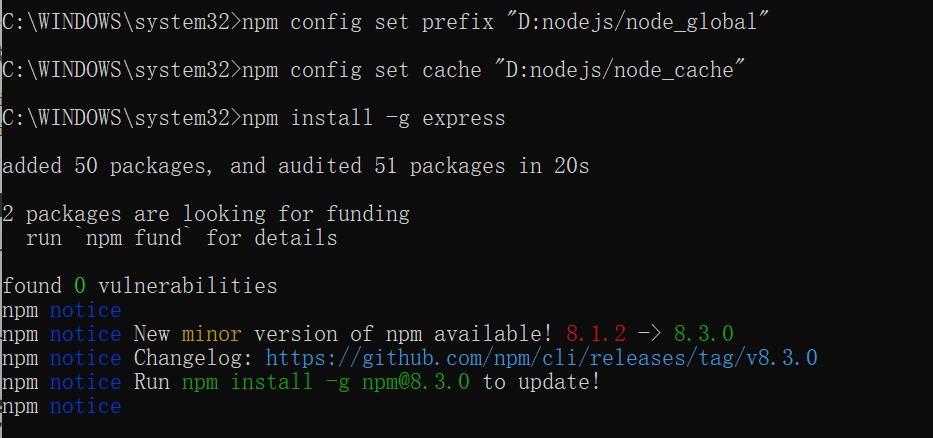This screenshot has width=933, height=438.
Task: Click the 'found 0 vulnerabilities' line
Action: tap(140, 287)
